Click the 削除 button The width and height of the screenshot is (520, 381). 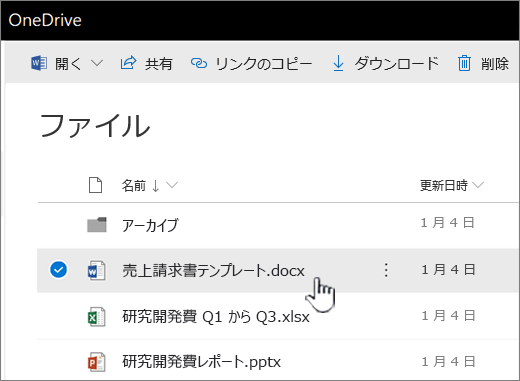point(495,64)
